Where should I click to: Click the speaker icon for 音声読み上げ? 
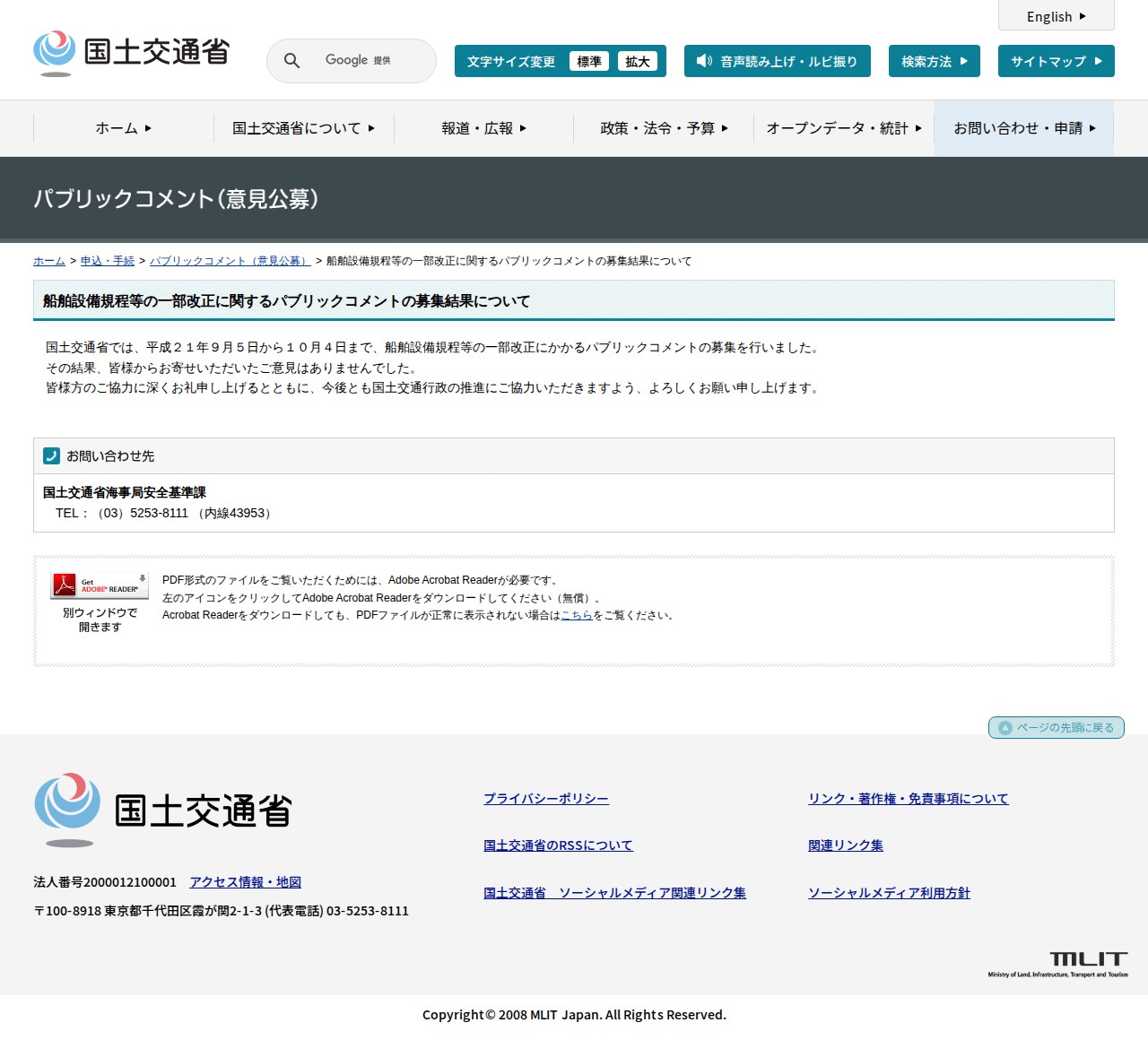[704, 61]
